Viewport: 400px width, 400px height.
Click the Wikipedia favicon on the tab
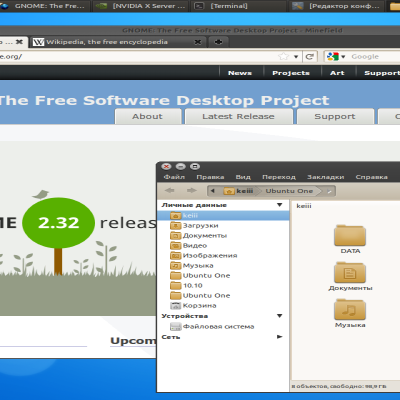coord(38,42)
